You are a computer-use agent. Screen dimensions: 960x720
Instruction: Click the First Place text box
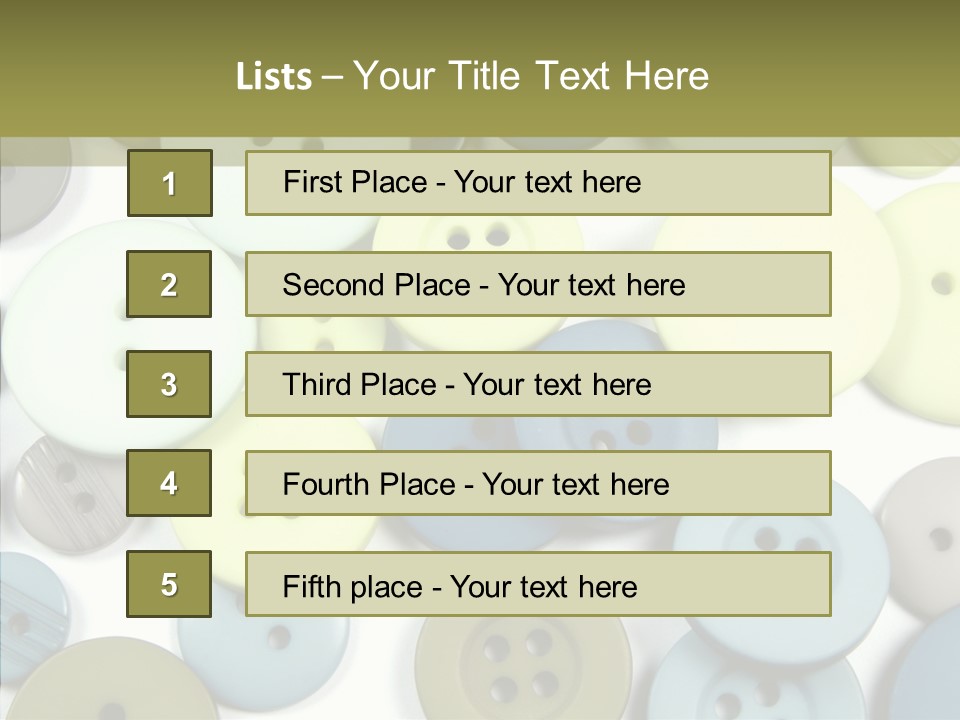538,183
